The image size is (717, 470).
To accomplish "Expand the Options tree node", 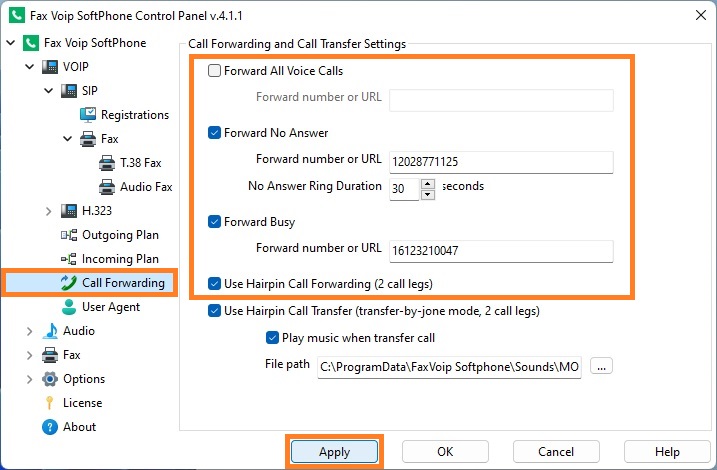I will [x=30, y=379].
